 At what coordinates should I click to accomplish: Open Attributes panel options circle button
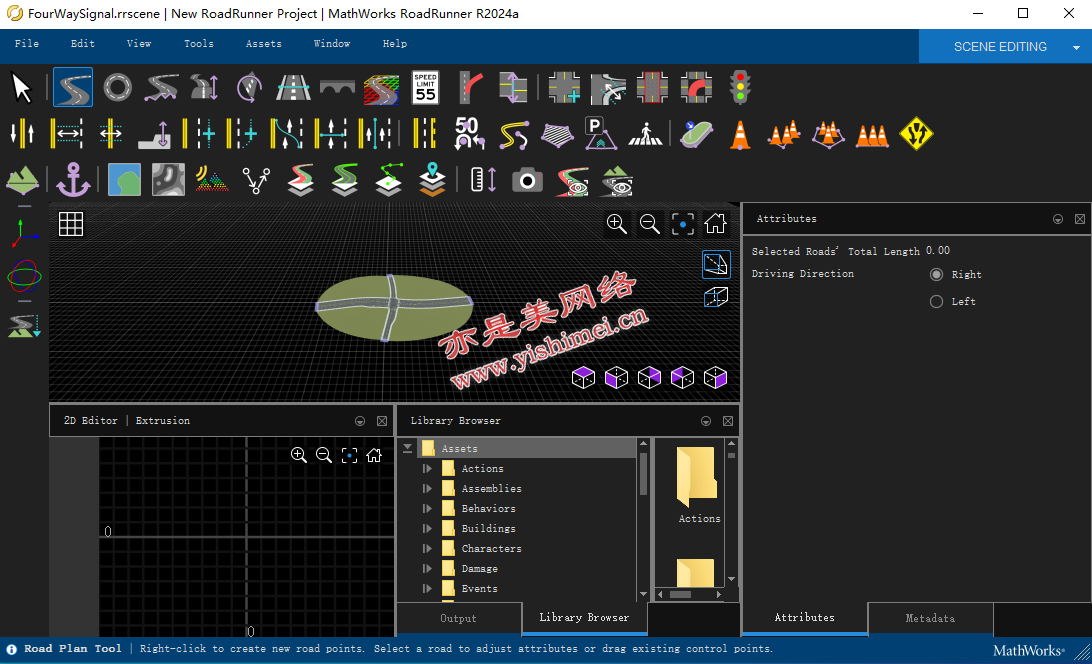point(1058,219)
